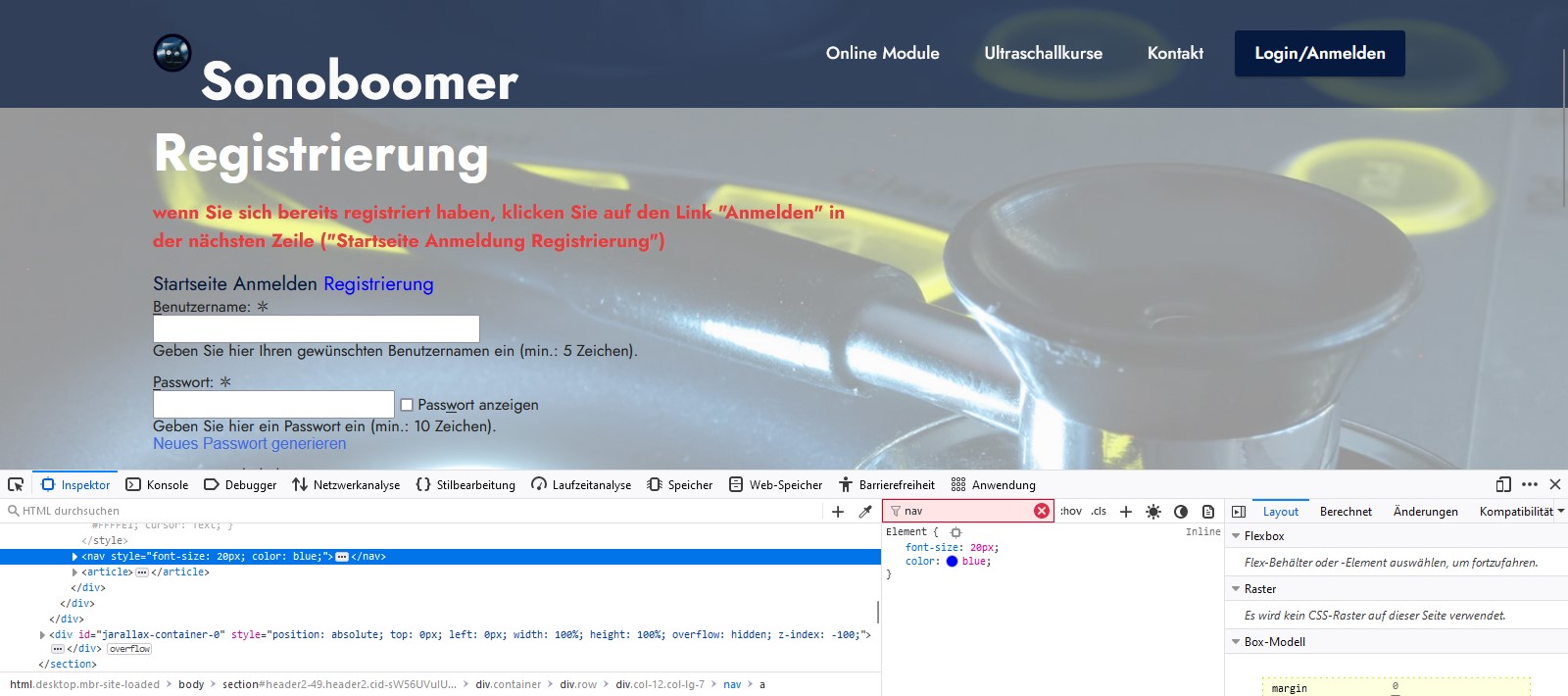The image size is (1568, 696).
Task: Activate the element picker tool
Action: coord(16,484)
